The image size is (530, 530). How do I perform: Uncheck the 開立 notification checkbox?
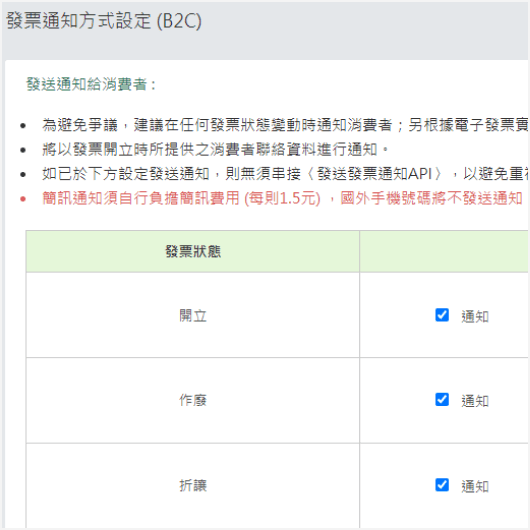(442, 315)
